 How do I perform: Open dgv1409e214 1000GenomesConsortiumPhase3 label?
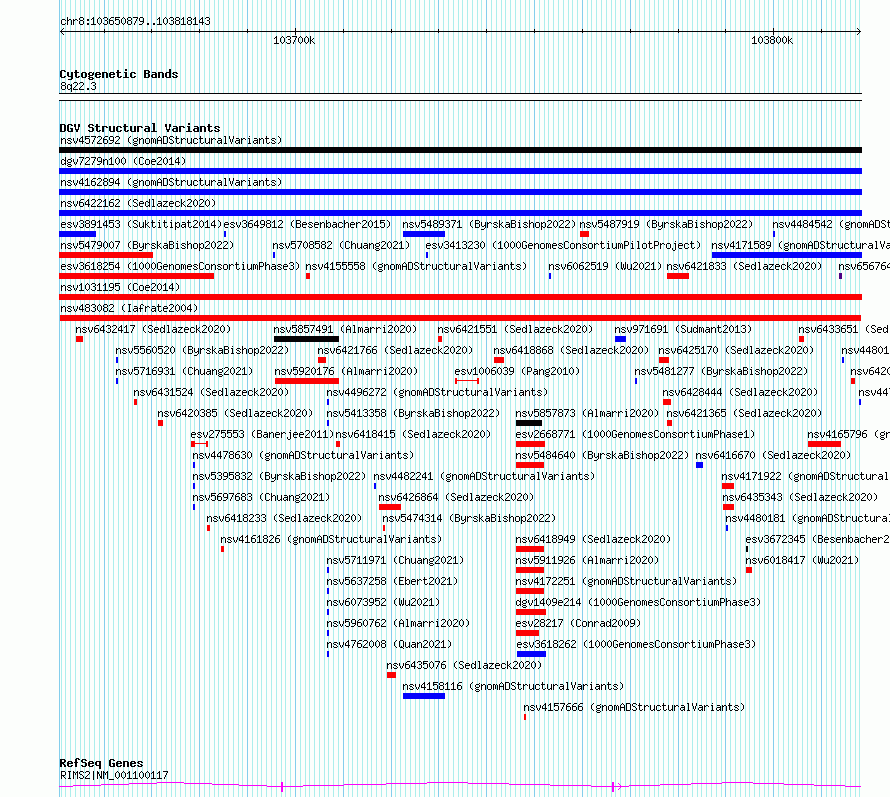638,602
